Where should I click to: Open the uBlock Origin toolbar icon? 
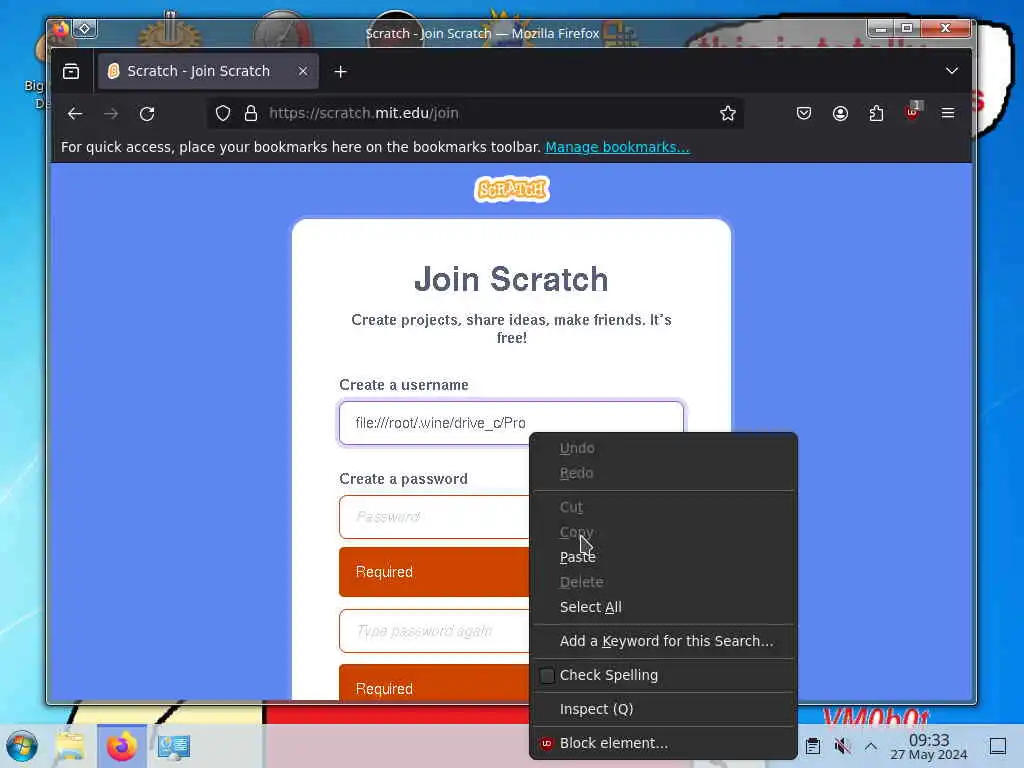point(912,112)
